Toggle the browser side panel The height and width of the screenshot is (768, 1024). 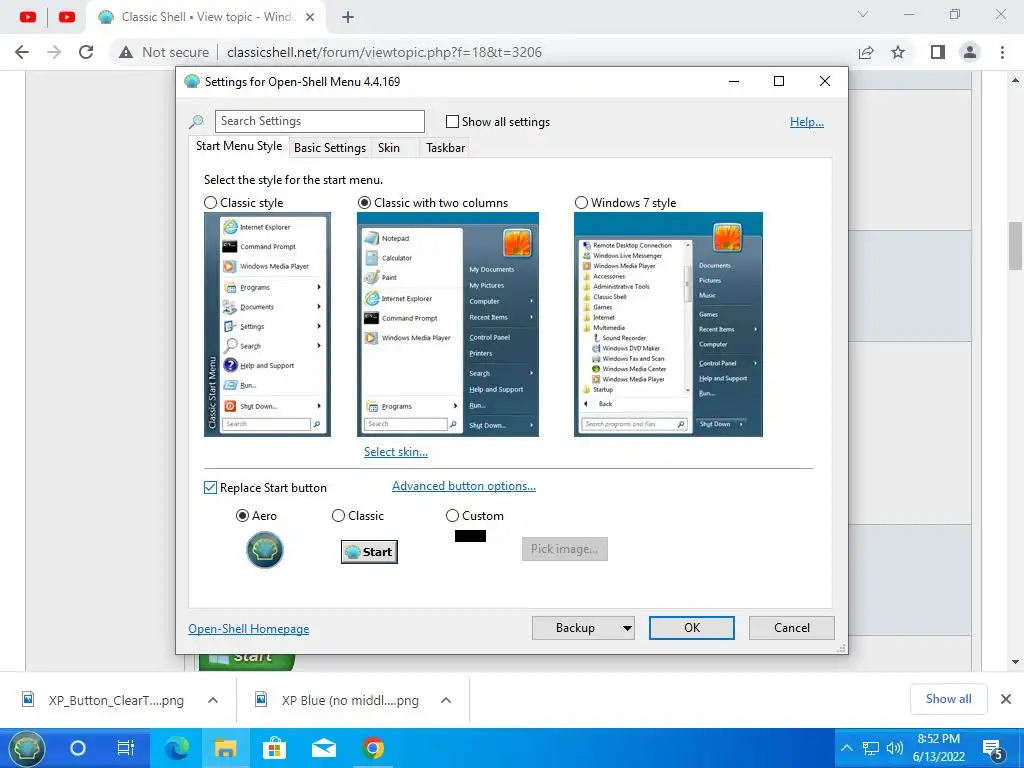tap(938, 52)
